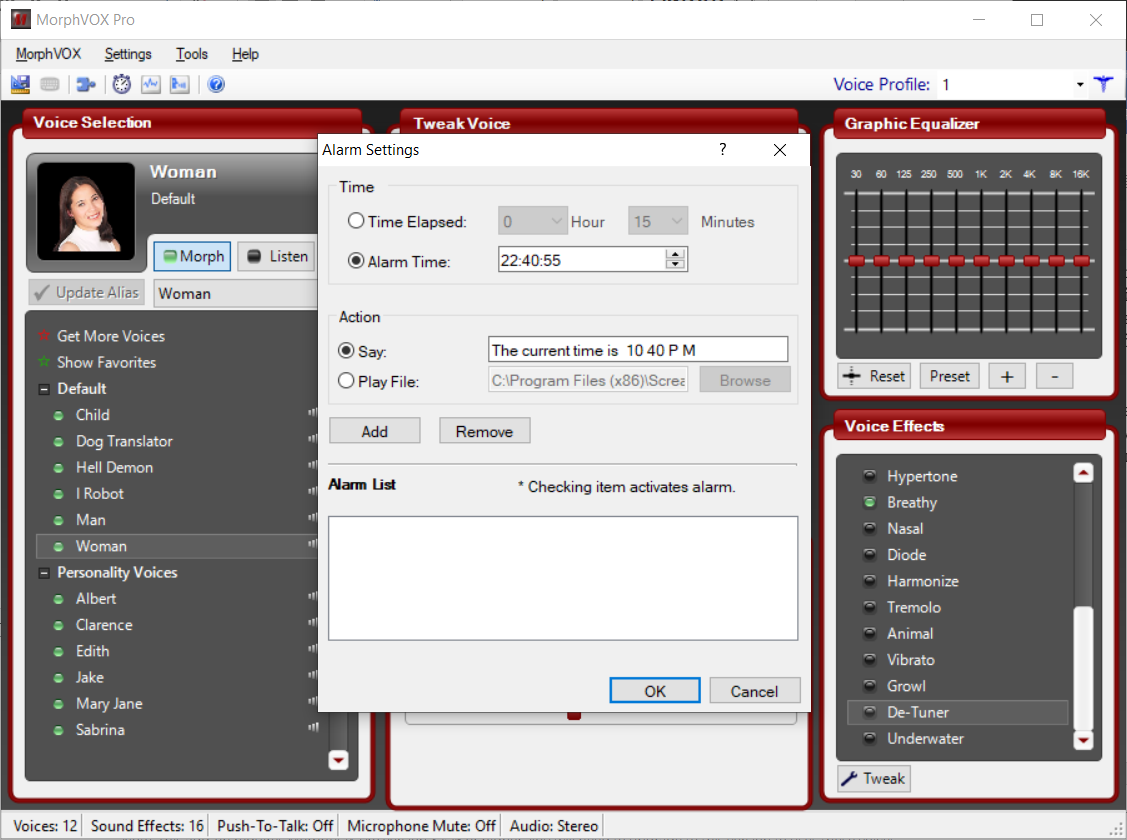Viewport: 1127px width, 840px height.
Task: Select the Time Elapsed radio button
Action: 356,222
